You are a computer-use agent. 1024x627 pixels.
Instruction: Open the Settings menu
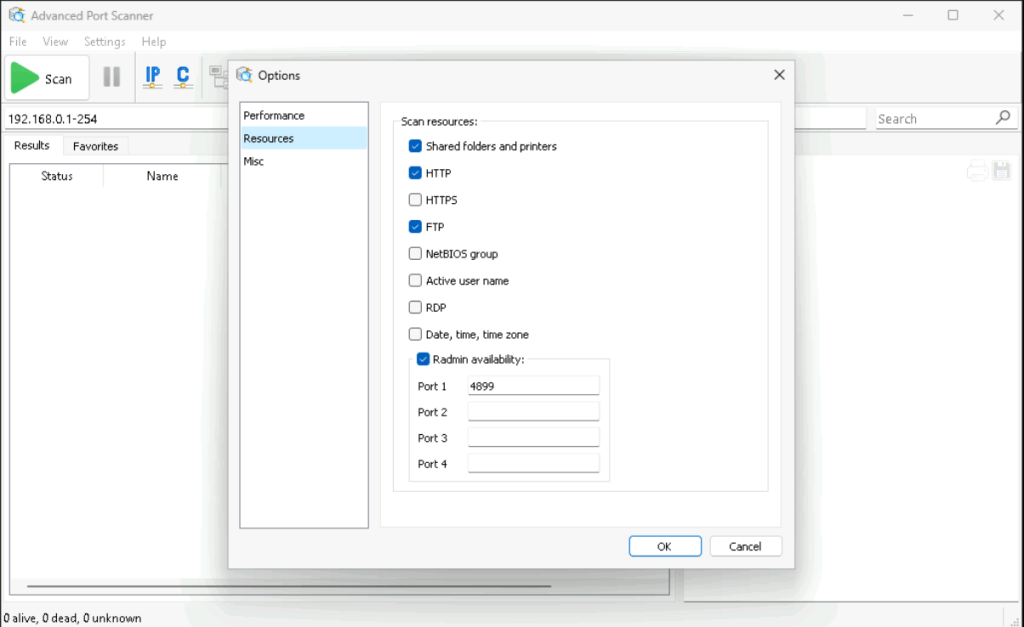(x=104, y=42)
